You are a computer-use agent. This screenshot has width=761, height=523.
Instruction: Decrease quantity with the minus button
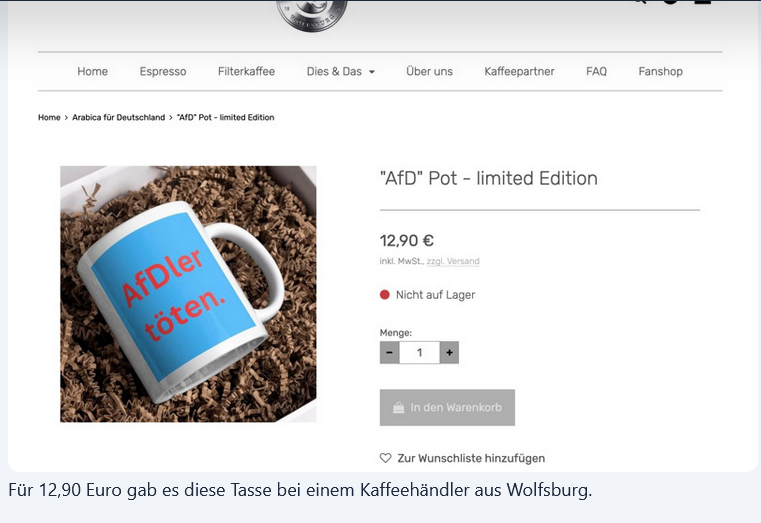click(x=390, y=353)
